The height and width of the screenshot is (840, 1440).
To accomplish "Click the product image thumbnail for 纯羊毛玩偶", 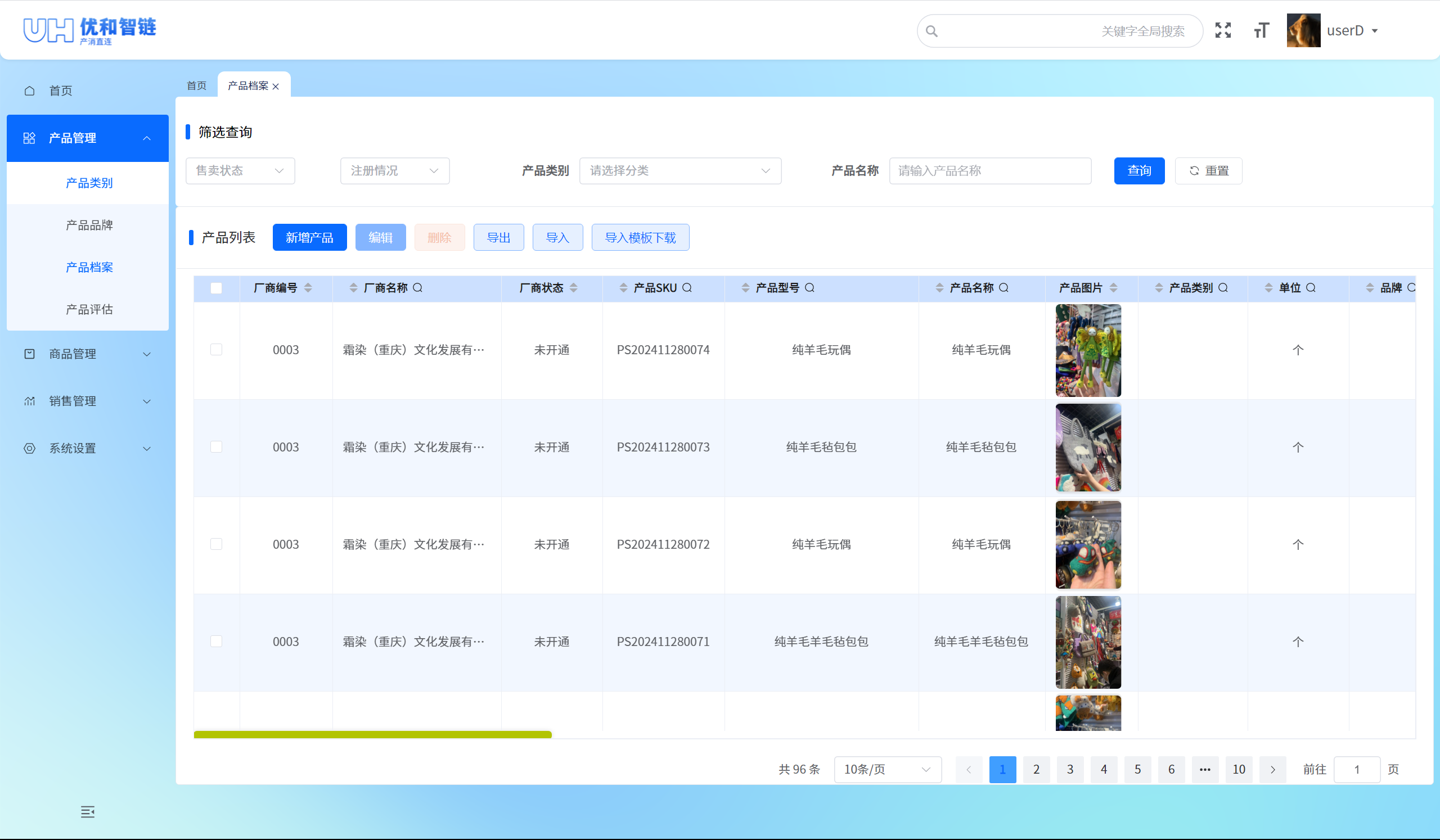I will click(1087, 350).
